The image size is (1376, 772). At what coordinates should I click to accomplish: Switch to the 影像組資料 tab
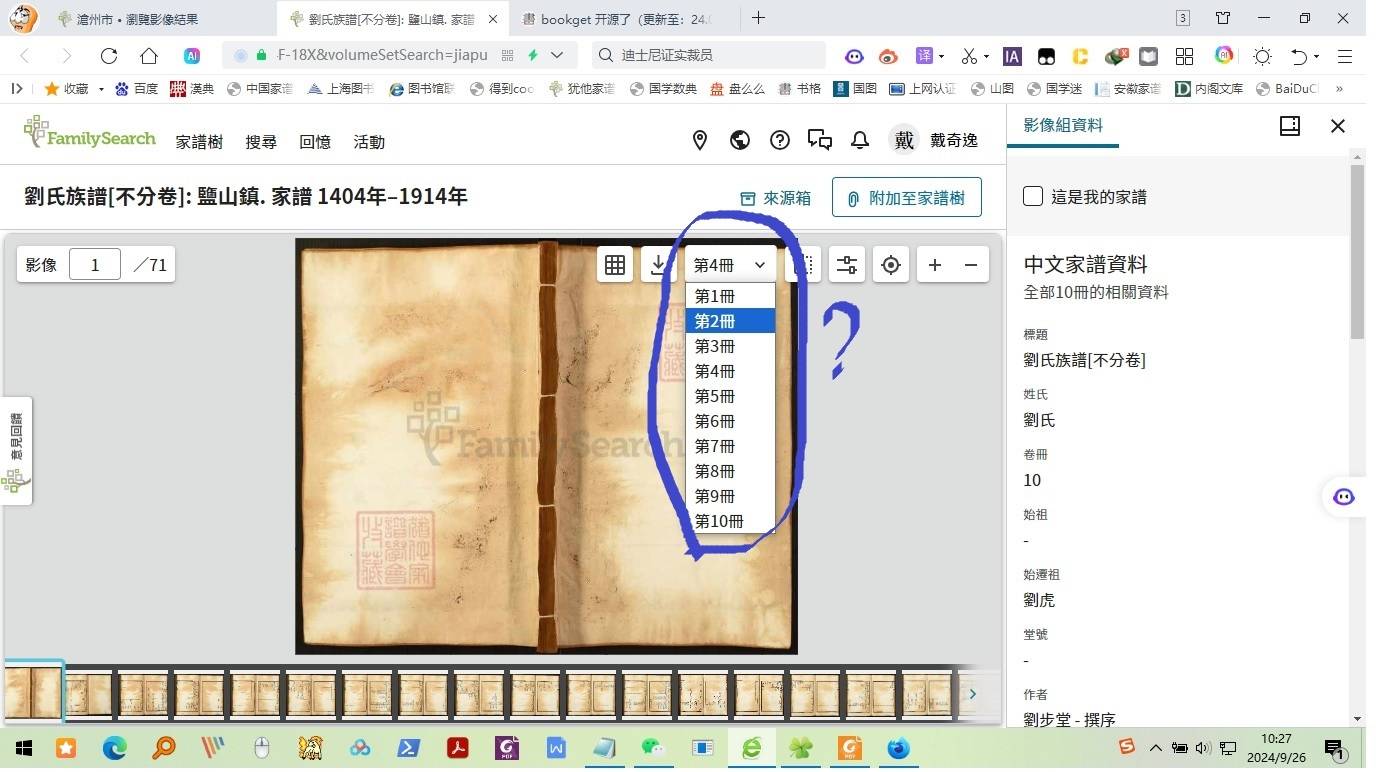pyautogui.click(x=1062, y=126)
